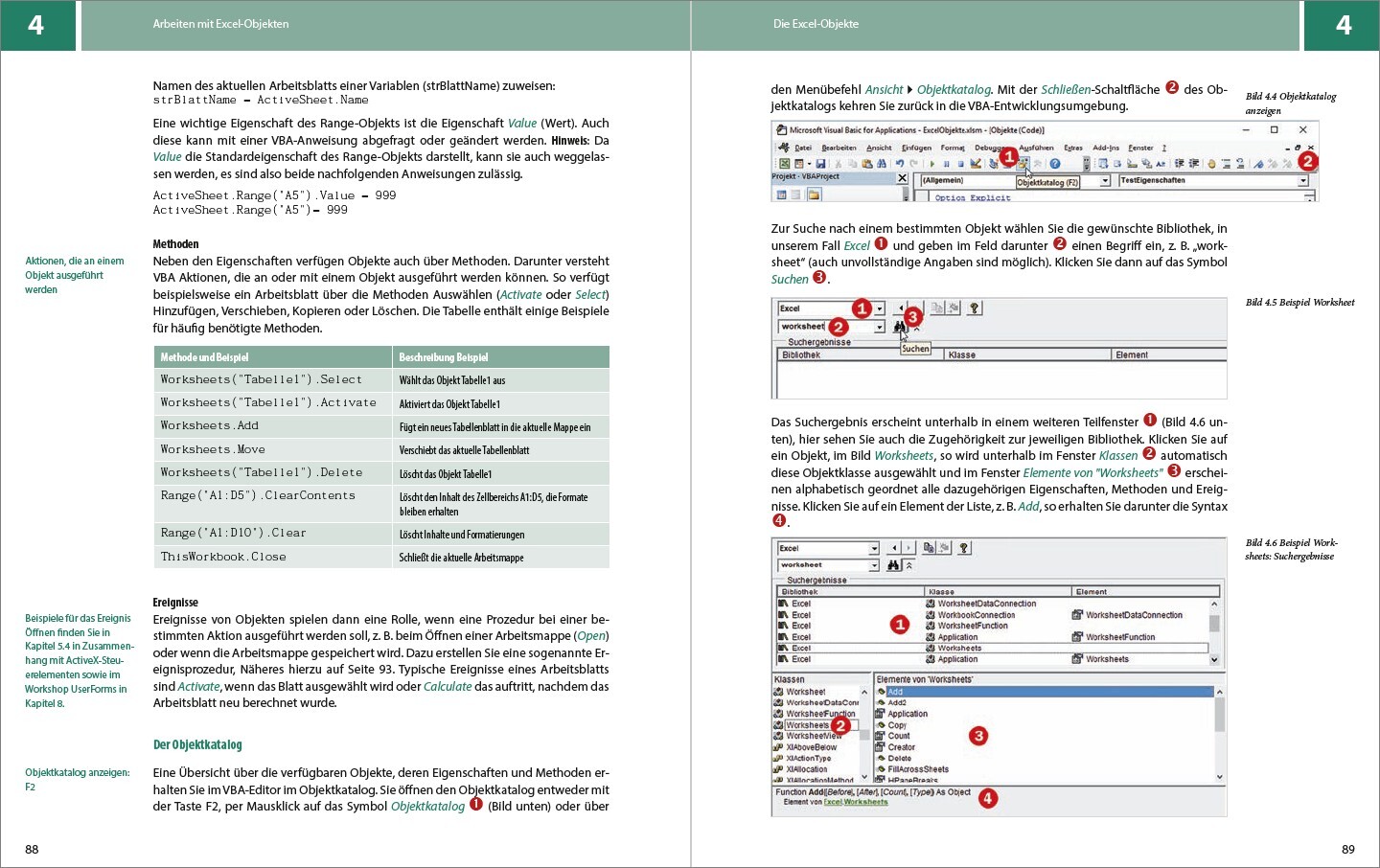This screenshot has height=868, width=1380.
Task: Click the undo arrow in the VBA toolbar
Action: [x=899, y=164]
